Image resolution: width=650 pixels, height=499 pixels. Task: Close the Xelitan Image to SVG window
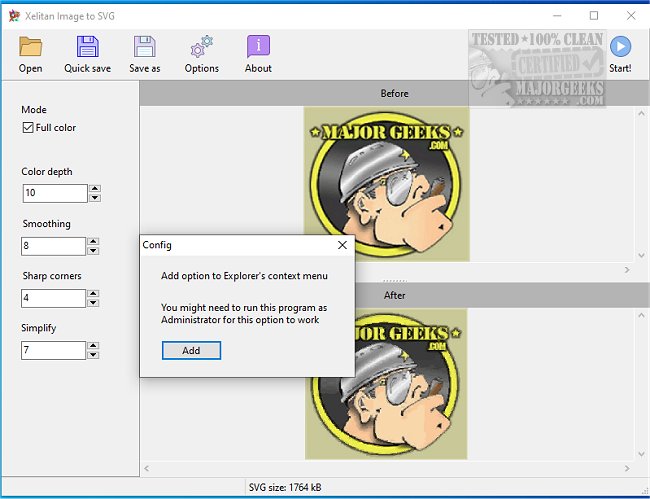click(631, 16)
